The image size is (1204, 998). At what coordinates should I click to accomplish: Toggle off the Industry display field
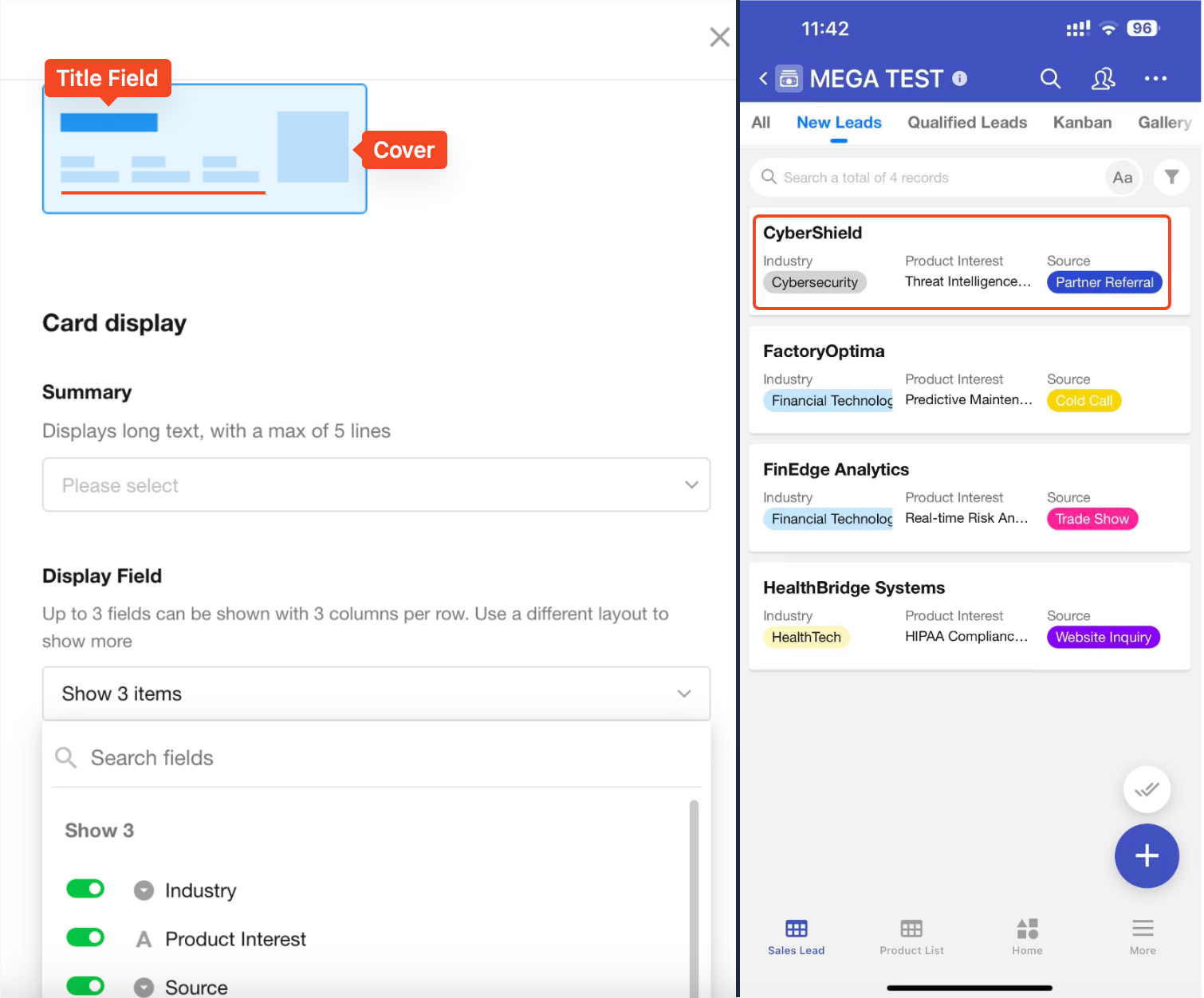point(85,889)
